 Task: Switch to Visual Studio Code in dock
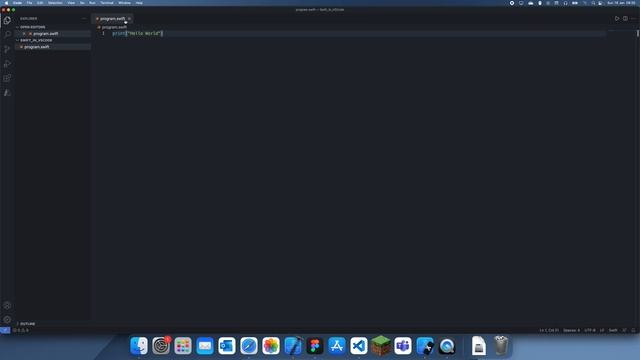pyautogui.click(x=359, y=346)
